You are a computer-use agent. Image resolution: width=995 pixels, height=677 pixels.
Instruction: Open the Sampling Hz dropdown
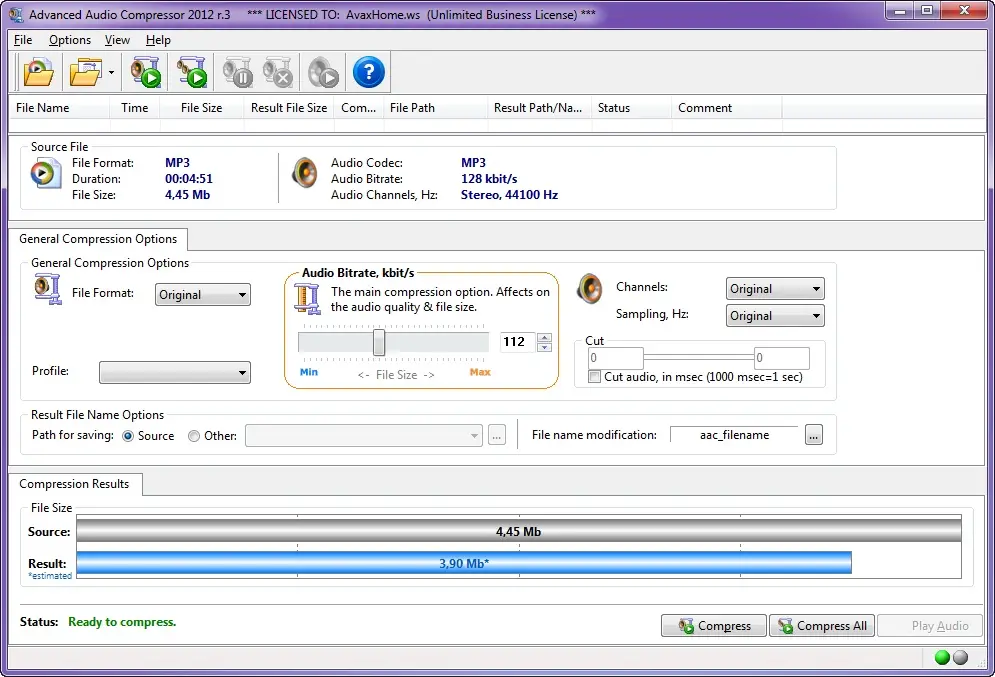coord(775,315)
